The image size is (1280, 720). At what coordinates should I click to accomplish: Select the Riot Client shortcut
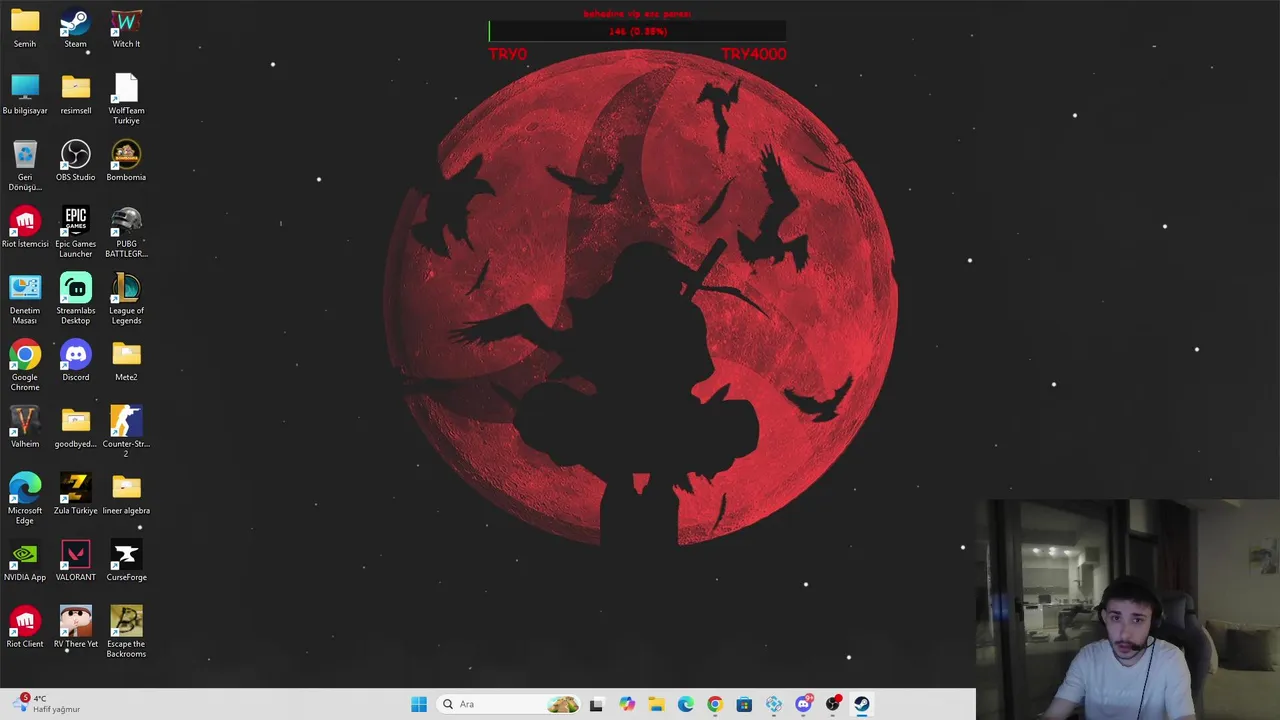click(25, 627)
